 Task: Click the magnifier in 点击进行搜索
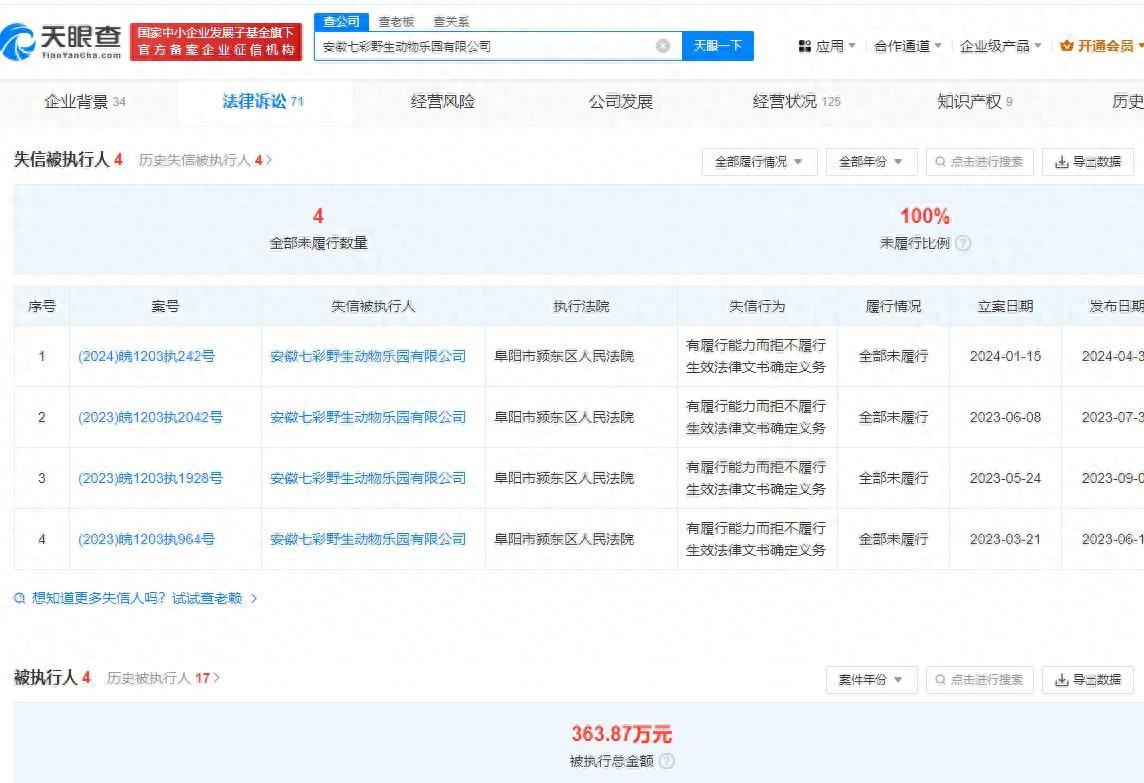click(x=940, y=161)
